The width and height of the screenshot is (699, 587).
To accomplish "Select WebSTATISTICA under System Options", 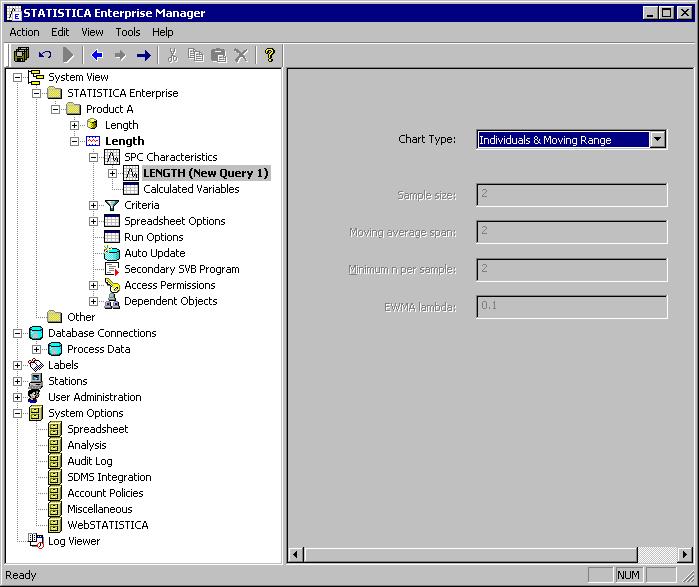I will (108, 525).
